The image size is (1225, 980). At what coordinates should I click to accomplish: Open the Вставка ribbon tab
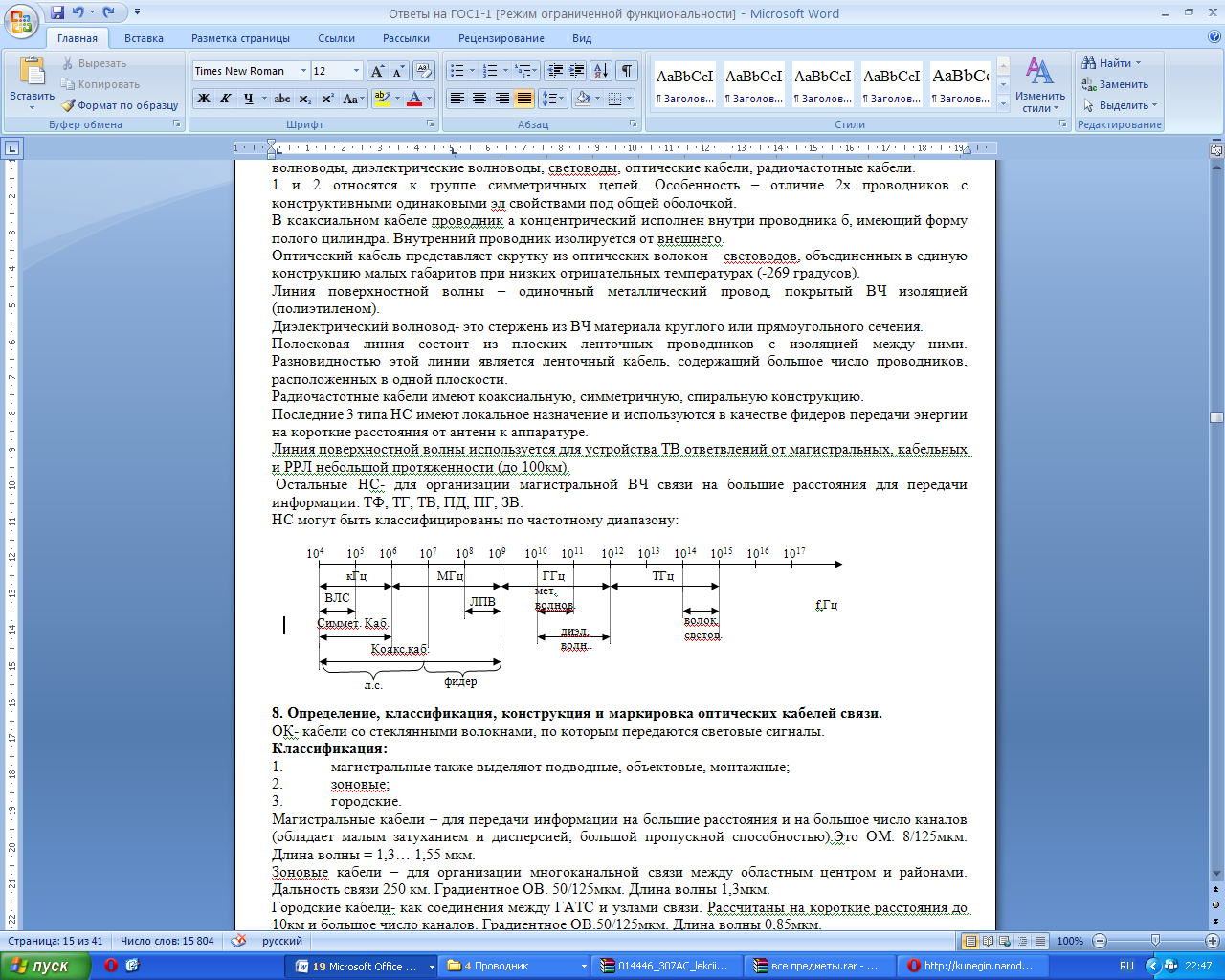[x=144, y=38]
